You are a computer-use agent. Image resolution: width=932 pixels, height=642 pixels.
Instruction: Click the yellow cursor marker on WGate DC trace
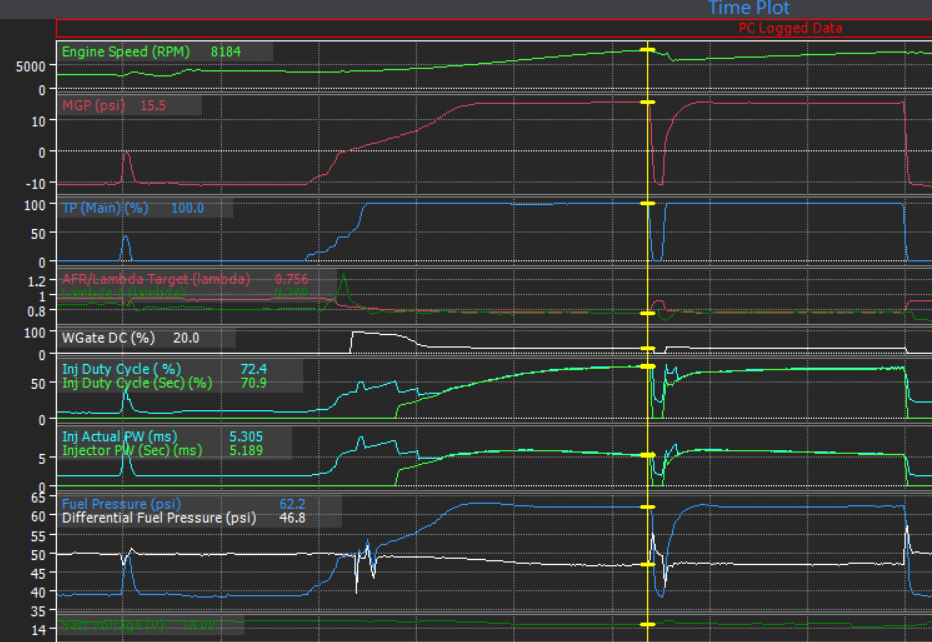(648, 348)
